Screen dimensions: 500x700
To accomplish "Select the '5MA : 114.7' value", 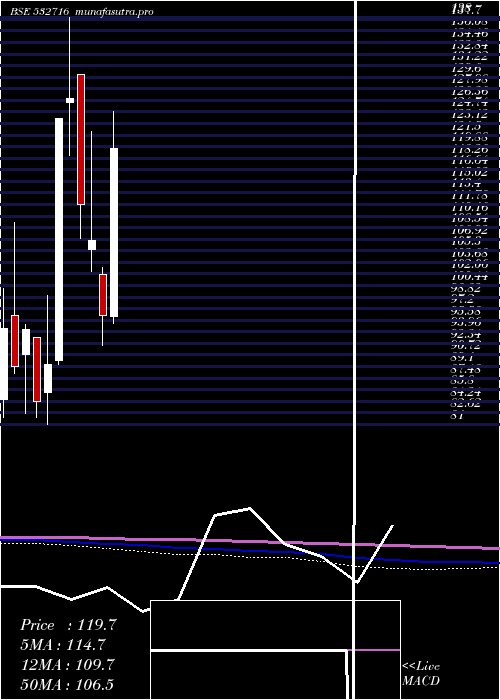I will tap(63, 645).
